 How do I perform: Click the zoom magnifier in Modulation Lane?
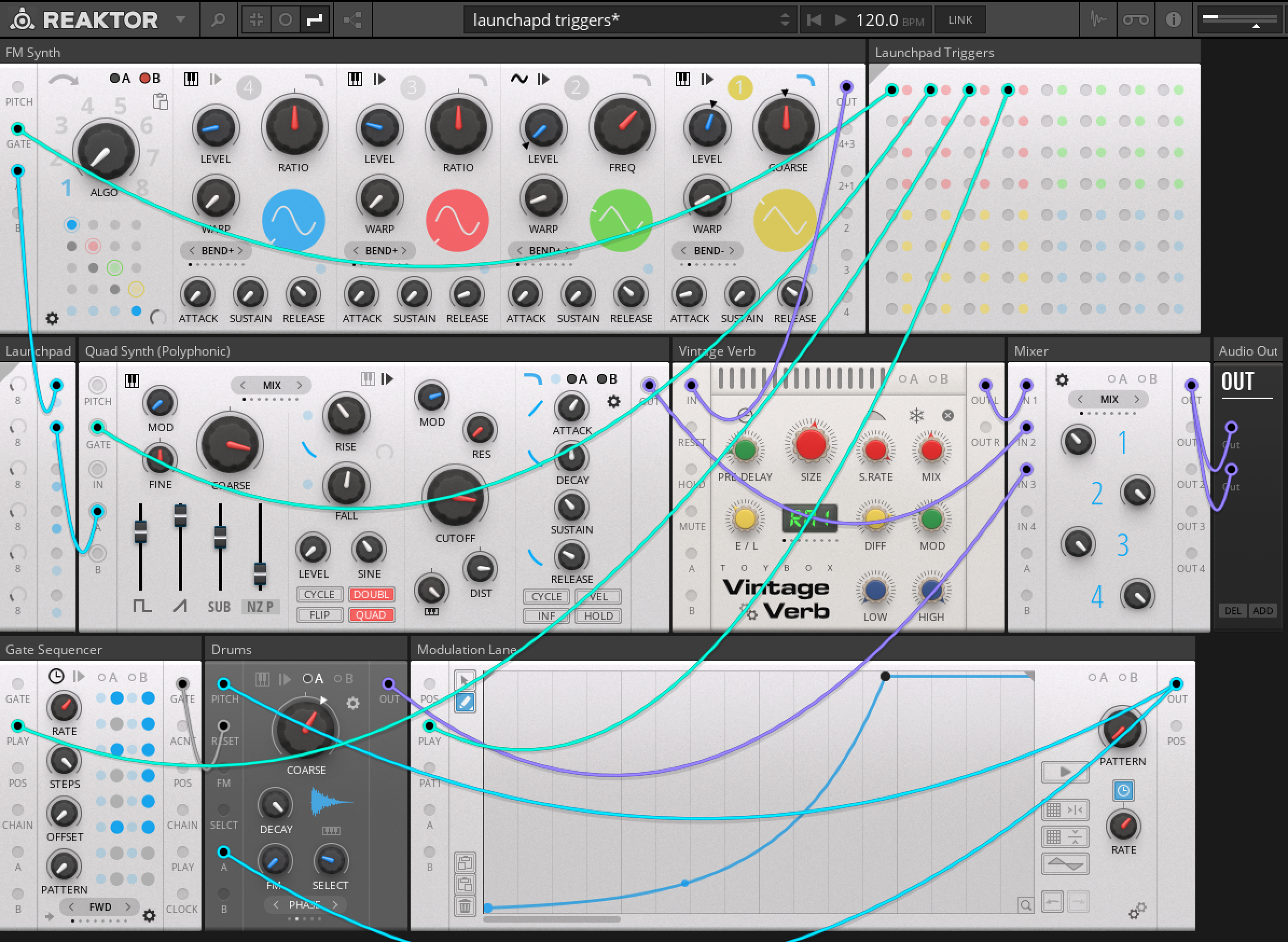[1025, 905]
